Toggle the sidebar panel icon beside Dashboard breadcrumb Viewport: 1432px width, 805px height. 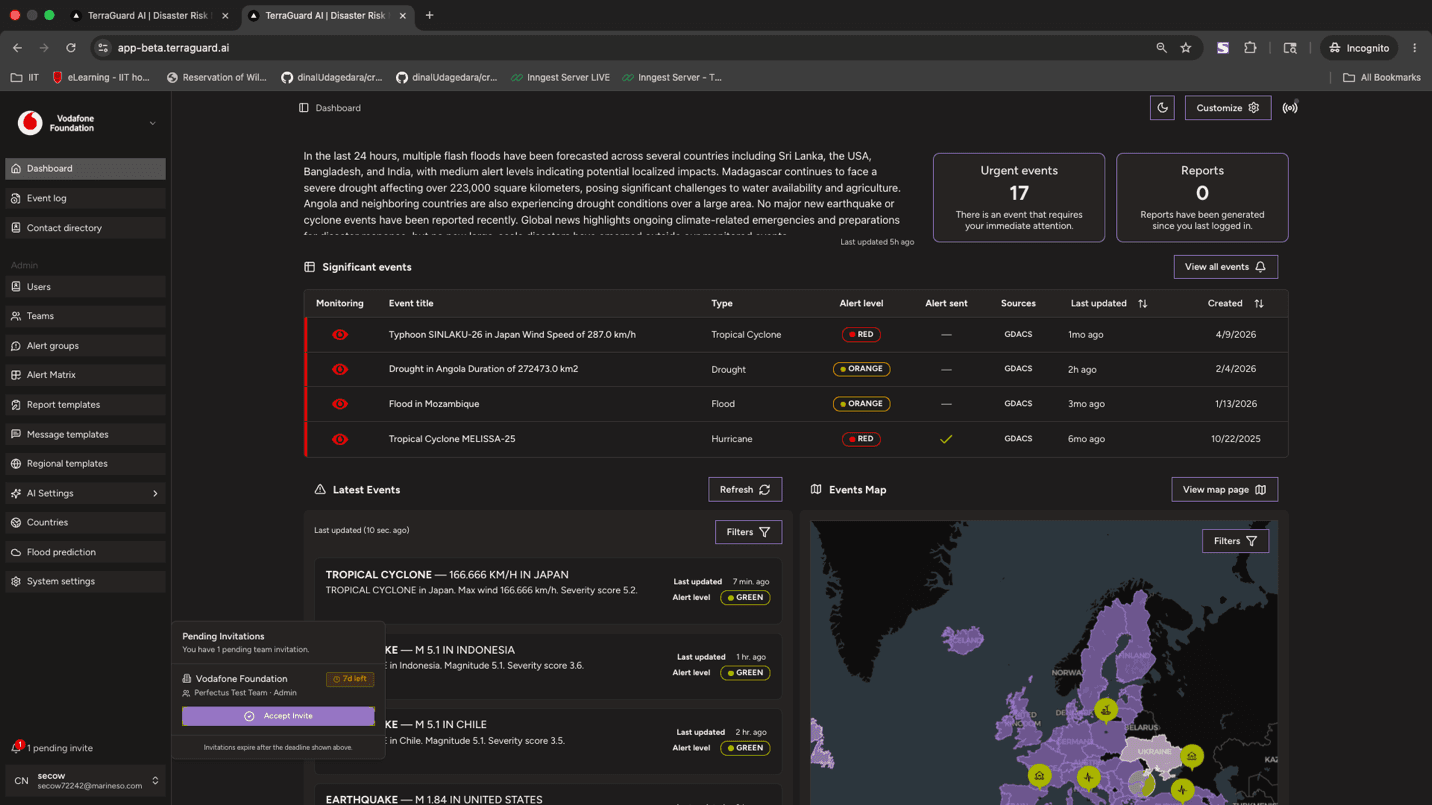(304, 108)
